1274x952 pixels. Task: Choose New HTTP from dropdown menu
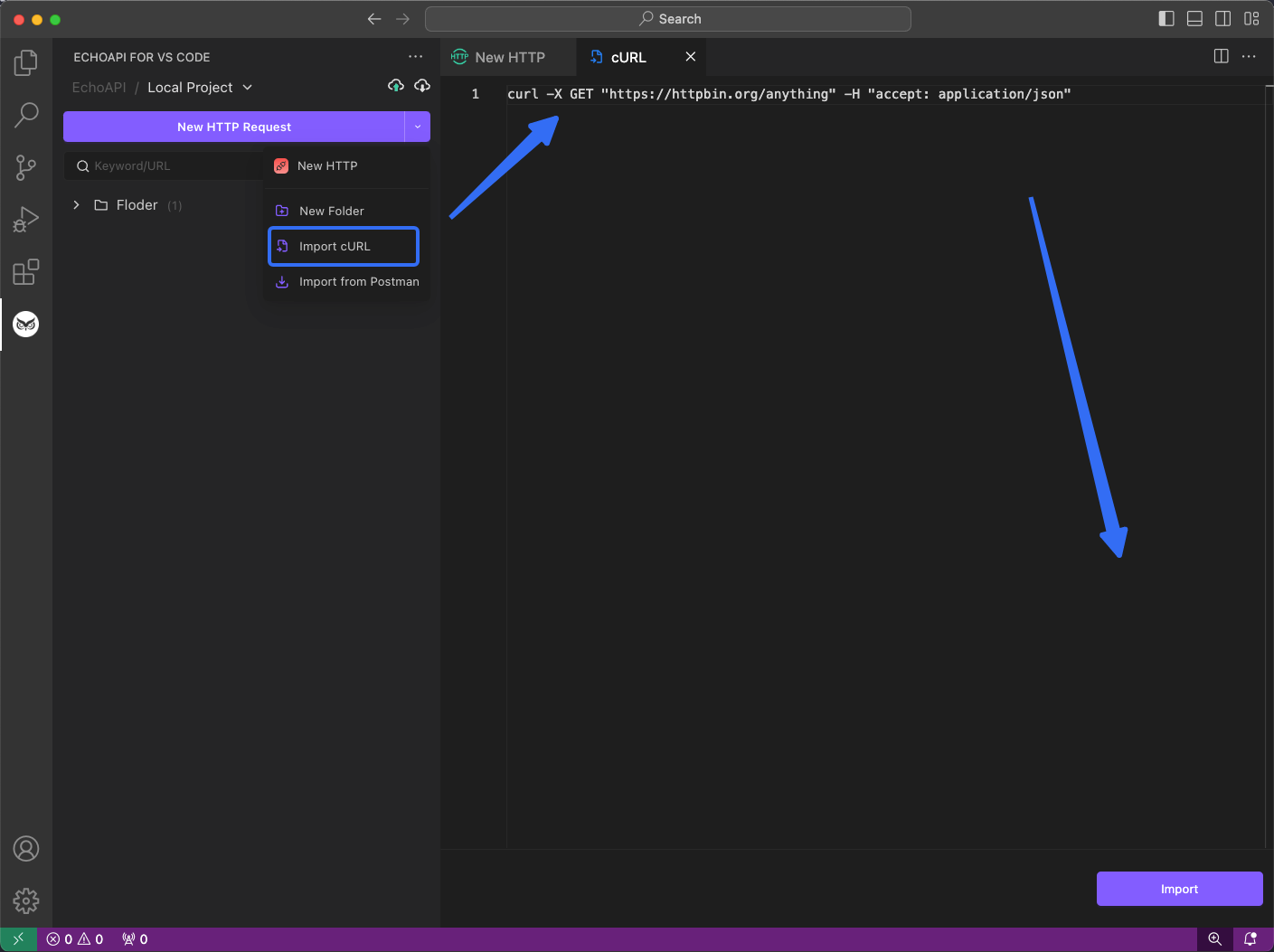346,166
